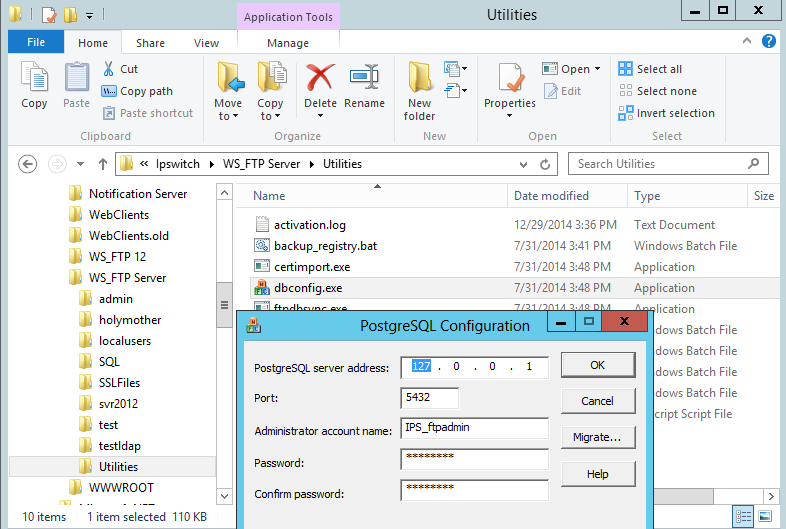Select the dbconfig.exe file

[308, 288]
